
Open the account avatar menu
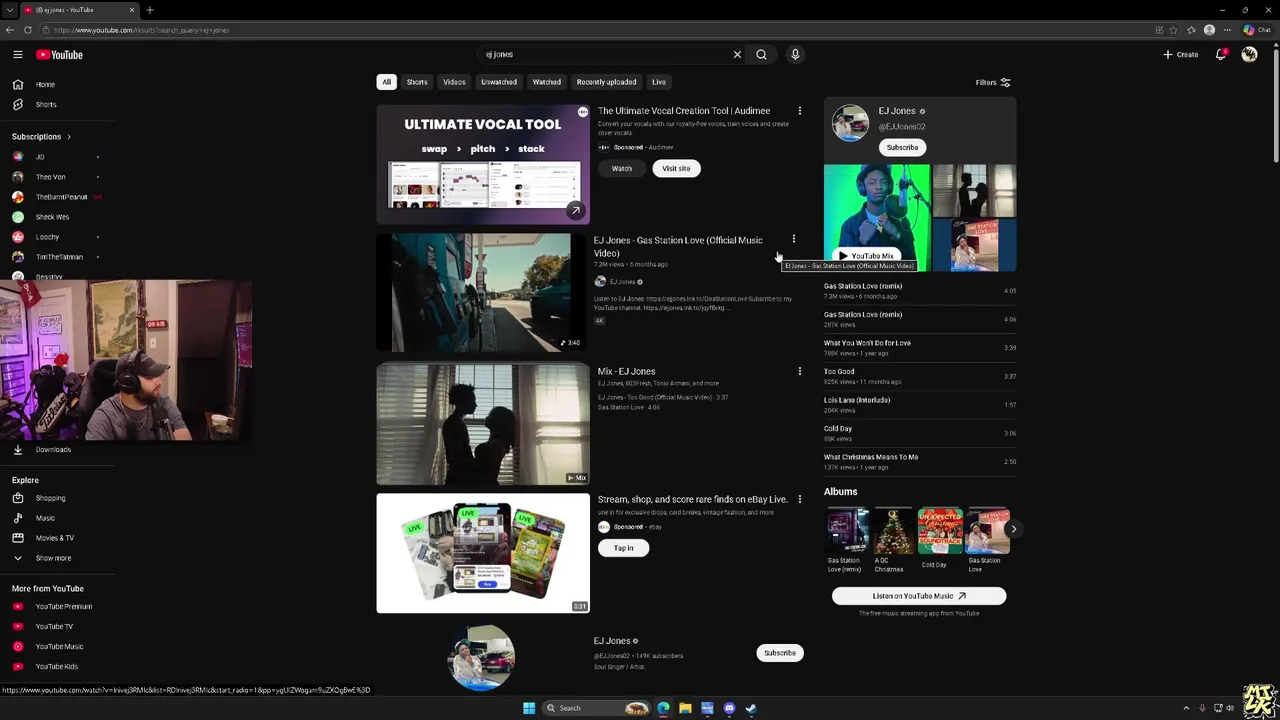tap(1249, 55)
